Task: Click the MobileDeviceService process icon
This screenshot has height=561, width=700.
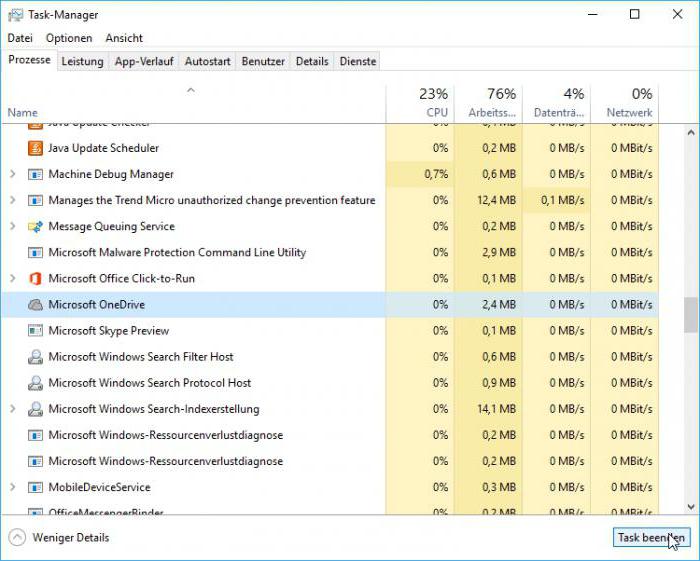Action: (x=35, y=487)
